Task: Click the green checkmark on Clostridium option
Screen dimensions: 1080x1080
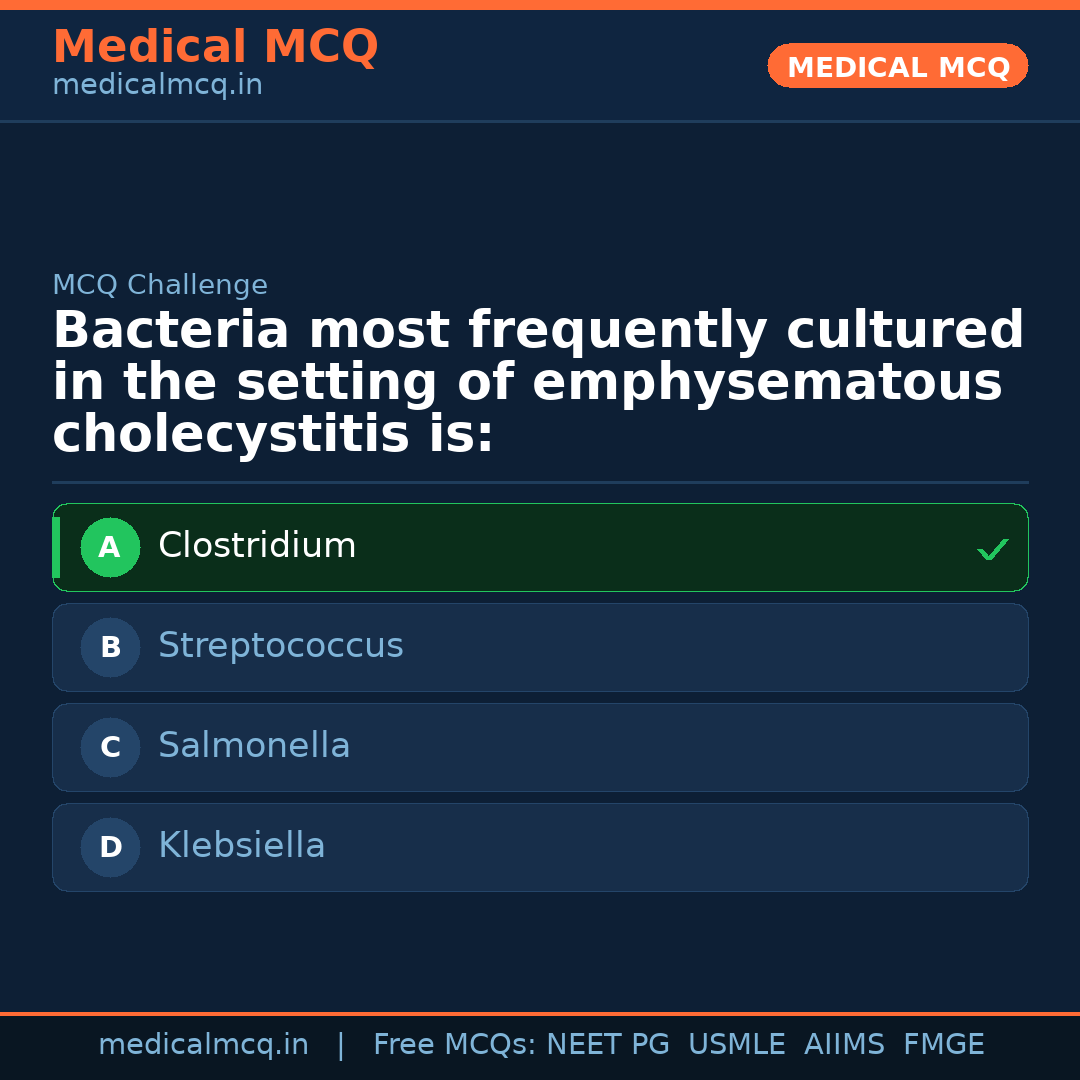Action: pos(992,549)
